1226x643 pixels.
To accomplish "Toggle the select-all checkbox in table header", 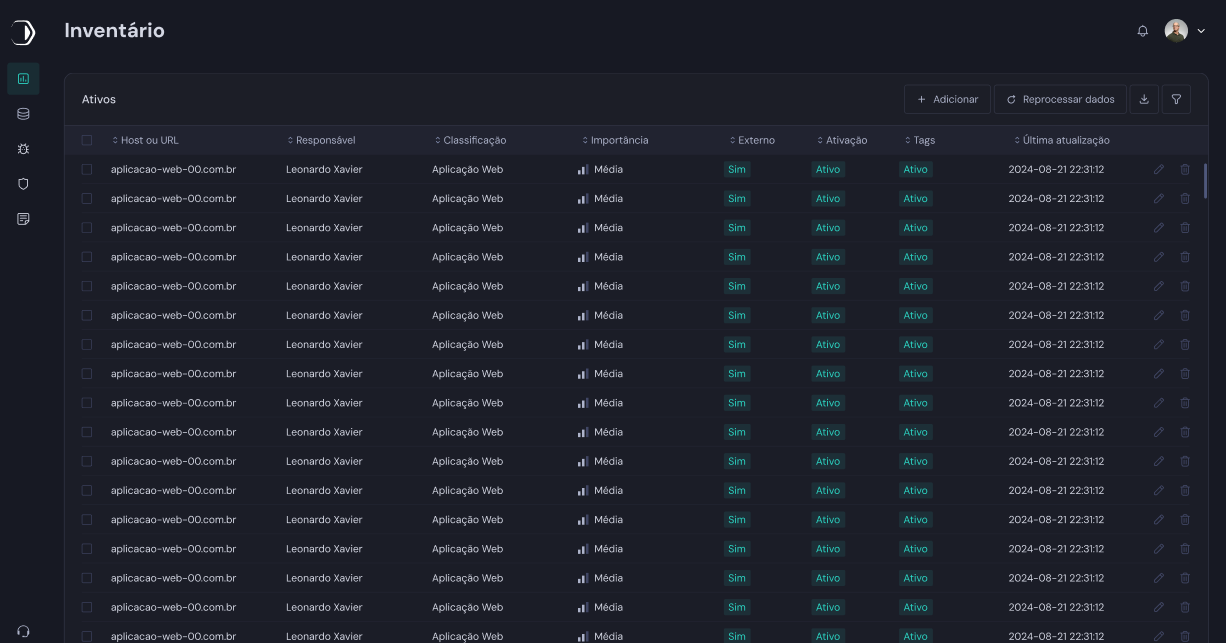I will tap(87, 141).
